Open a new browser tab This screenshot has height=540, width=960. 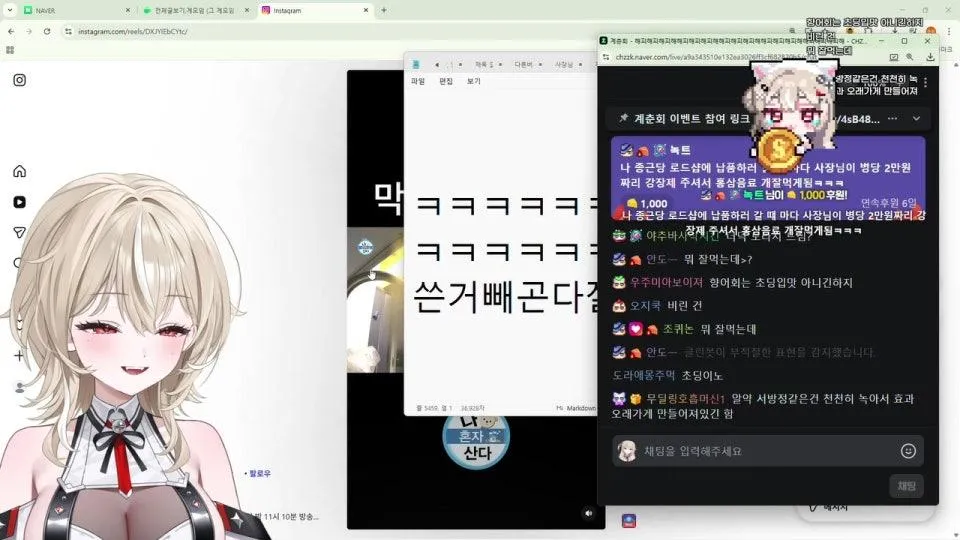[x=384, y=10]
